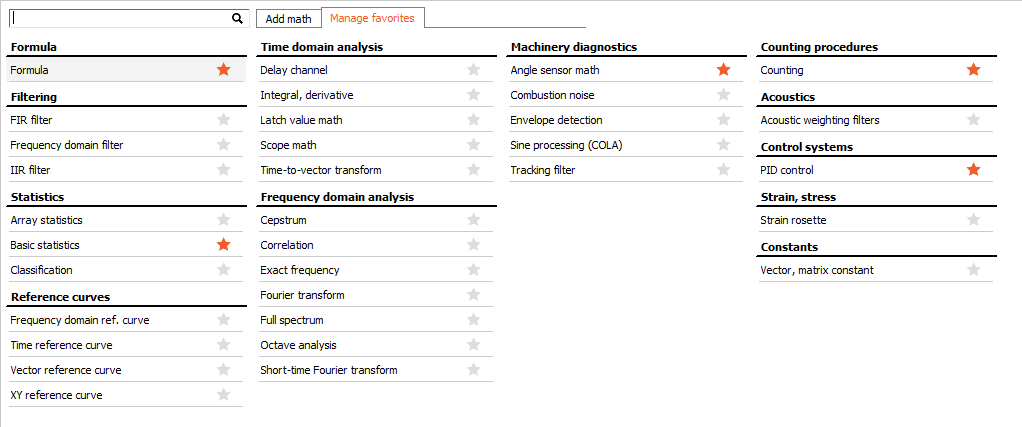Unfavorite the Formula star
The height and width of the screenshot is (427, 1022).
tap(224, 70)
